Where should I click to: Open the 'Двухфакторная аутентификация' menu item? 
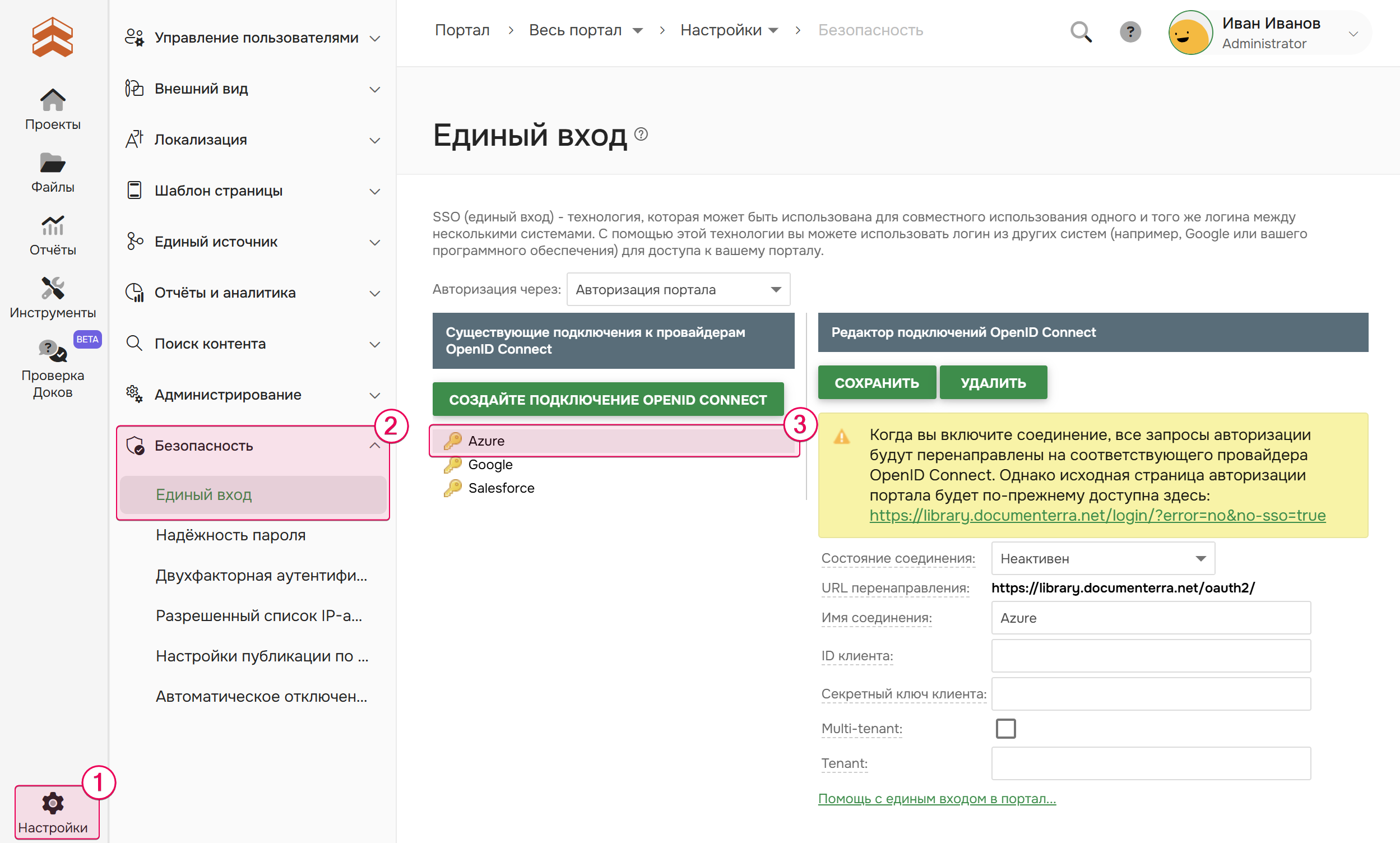click(x=261, y=576)
